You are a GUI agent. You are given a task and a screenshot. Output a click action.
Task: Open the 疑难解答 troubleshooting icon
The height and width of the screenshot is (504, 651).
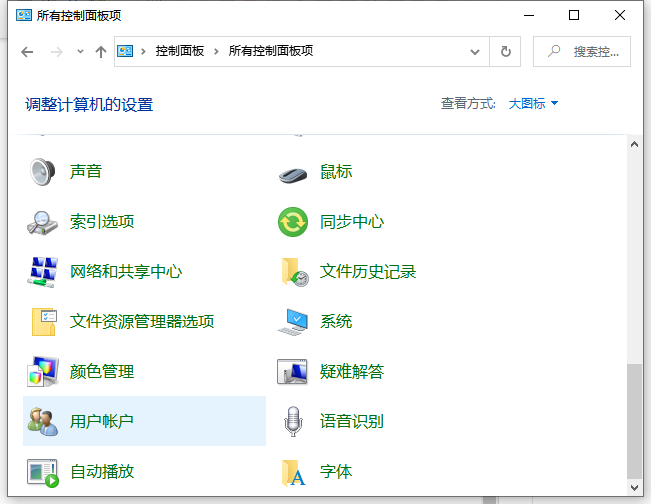point(293,372)
